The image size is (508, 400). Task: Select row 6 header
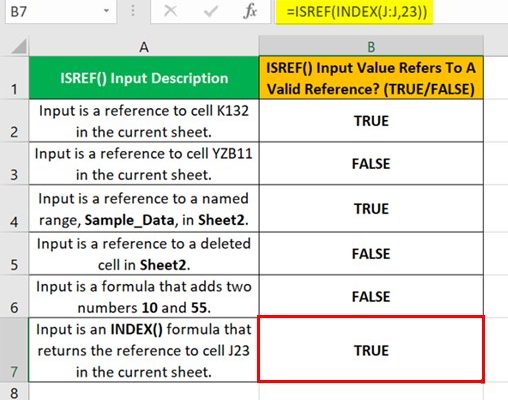coord(14,296)
